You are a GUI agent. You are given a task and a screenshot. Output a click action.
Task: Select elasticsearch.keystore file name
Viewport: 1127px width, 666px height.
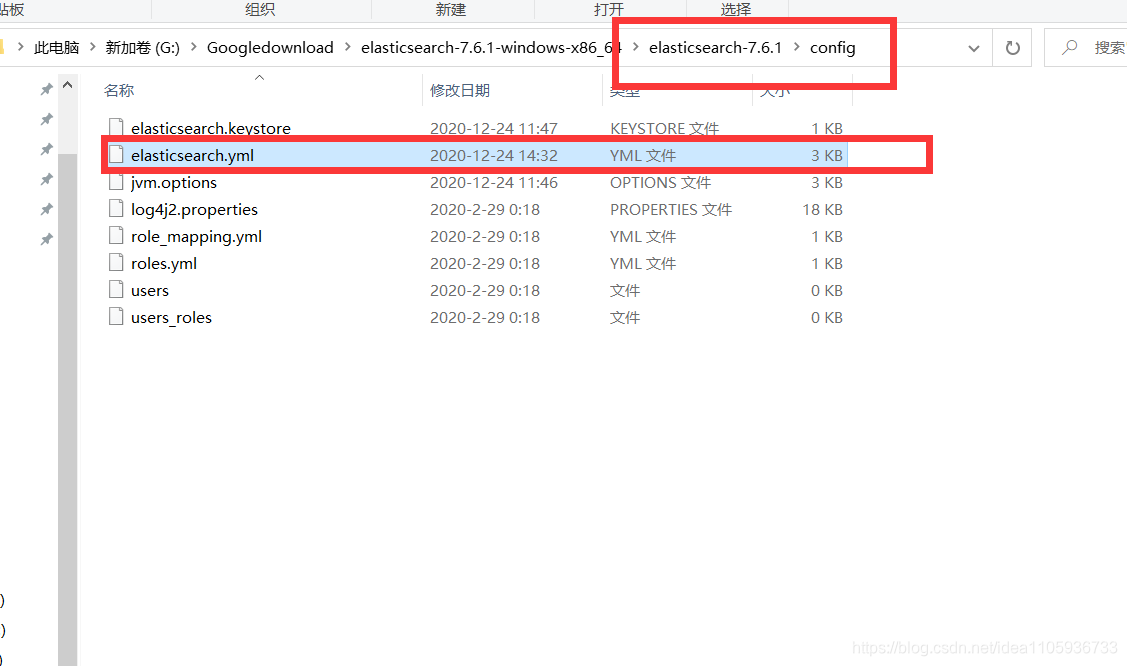coord(211,128)
